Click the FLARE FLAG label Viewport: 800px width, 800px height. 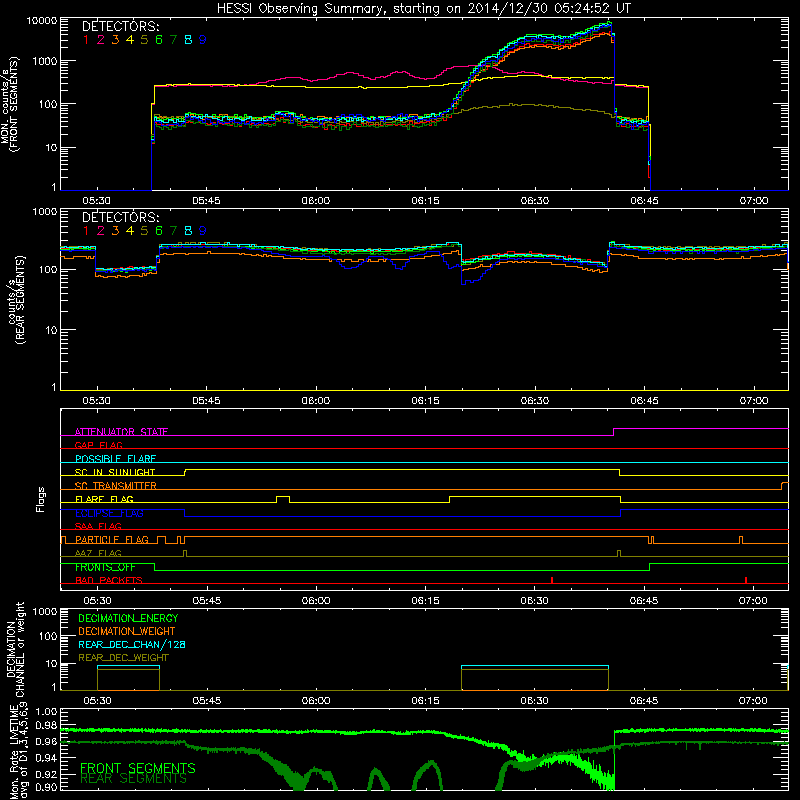[104, 499]
